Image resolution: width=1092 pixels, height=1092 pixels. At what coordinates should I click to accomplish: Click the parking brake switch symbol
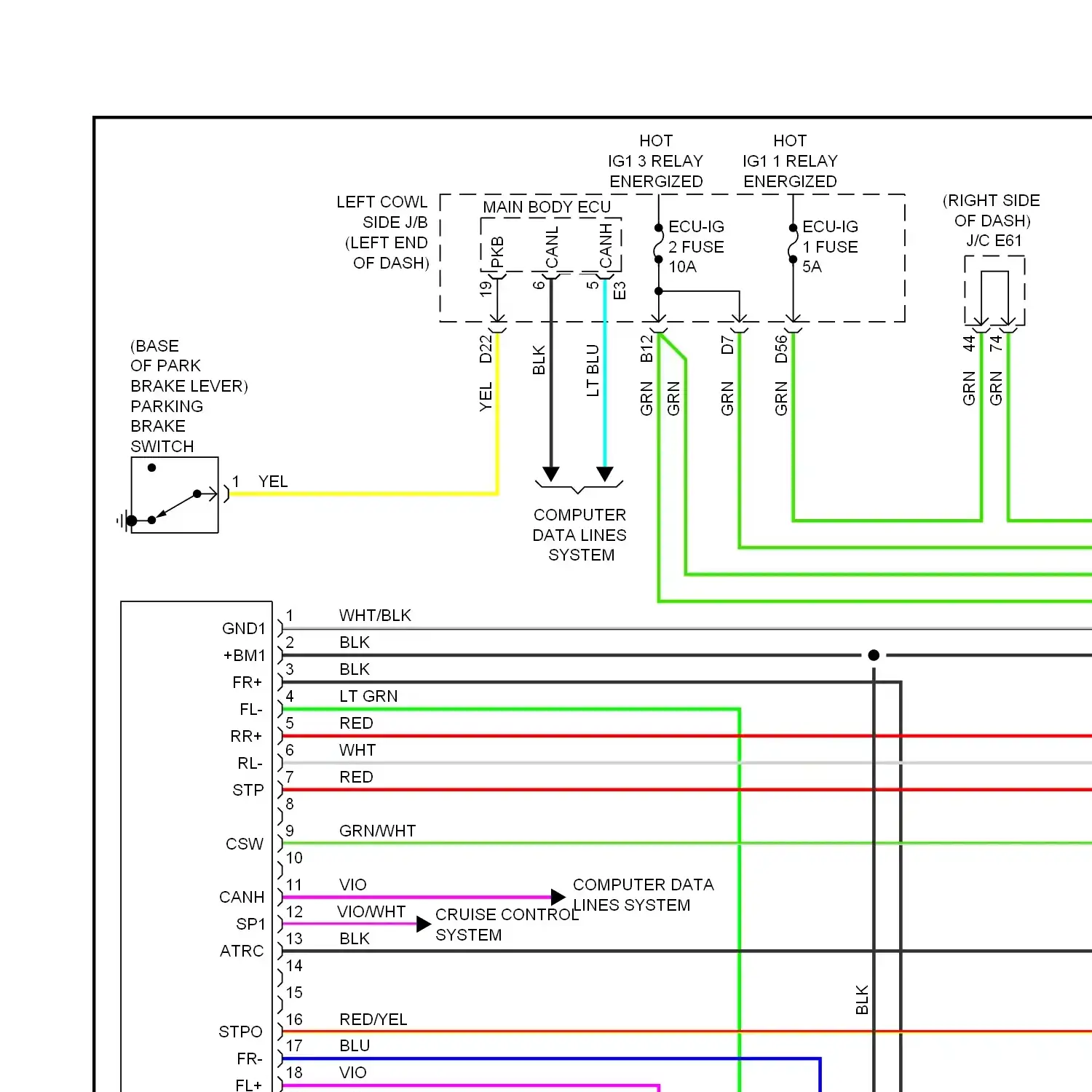174,495
